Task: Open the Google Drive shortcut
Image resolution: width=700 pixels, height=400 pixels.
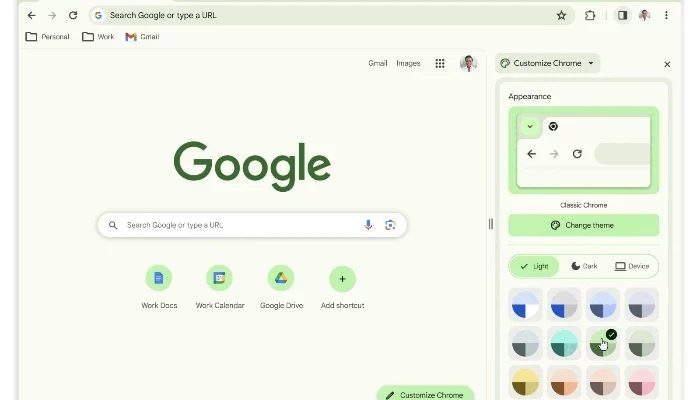Action: [x=281, y=287]
